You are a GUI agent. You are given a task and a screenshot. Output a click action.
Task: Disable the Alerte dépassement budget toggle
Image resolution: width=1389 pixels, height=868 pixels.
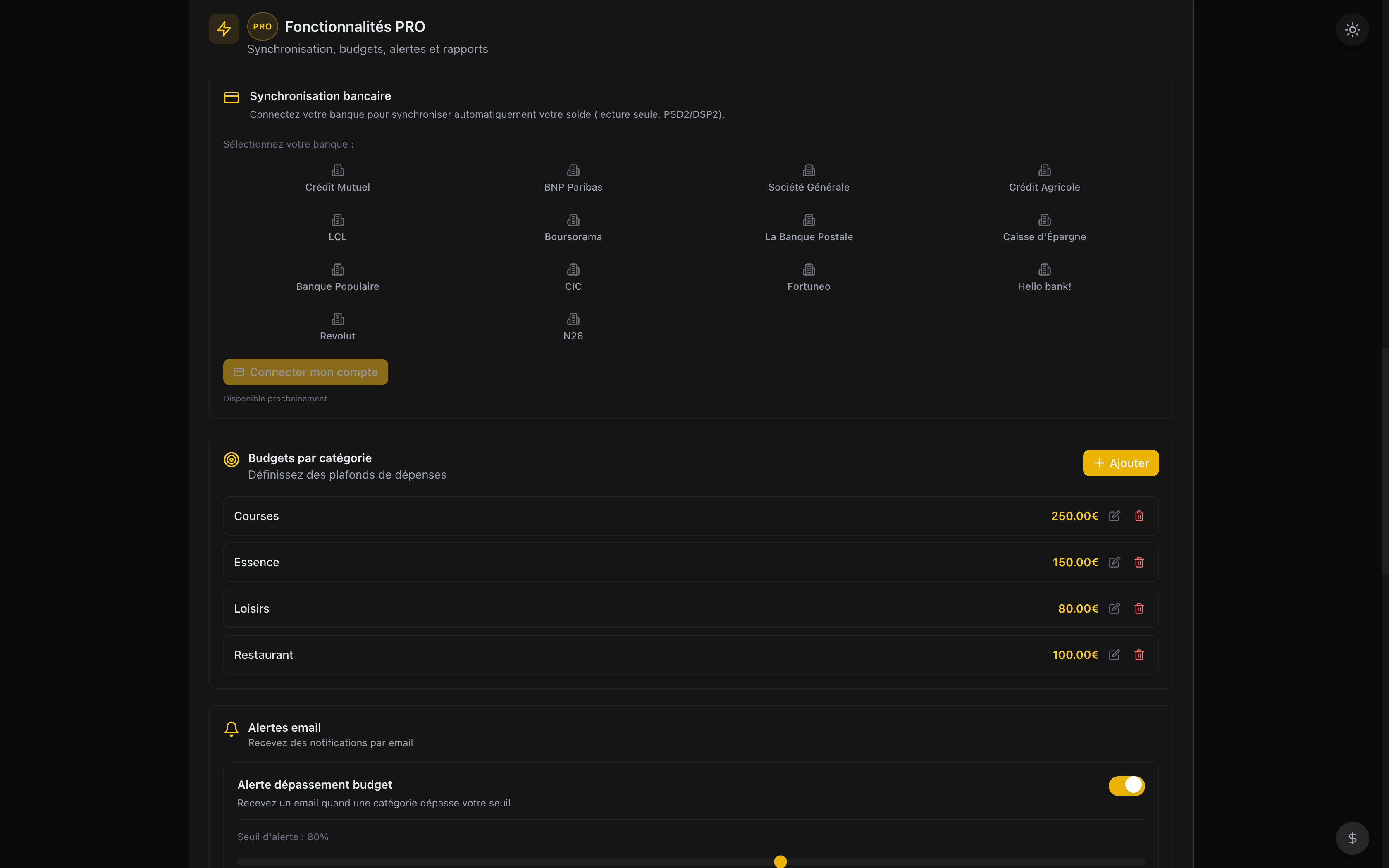(1126, 786)
